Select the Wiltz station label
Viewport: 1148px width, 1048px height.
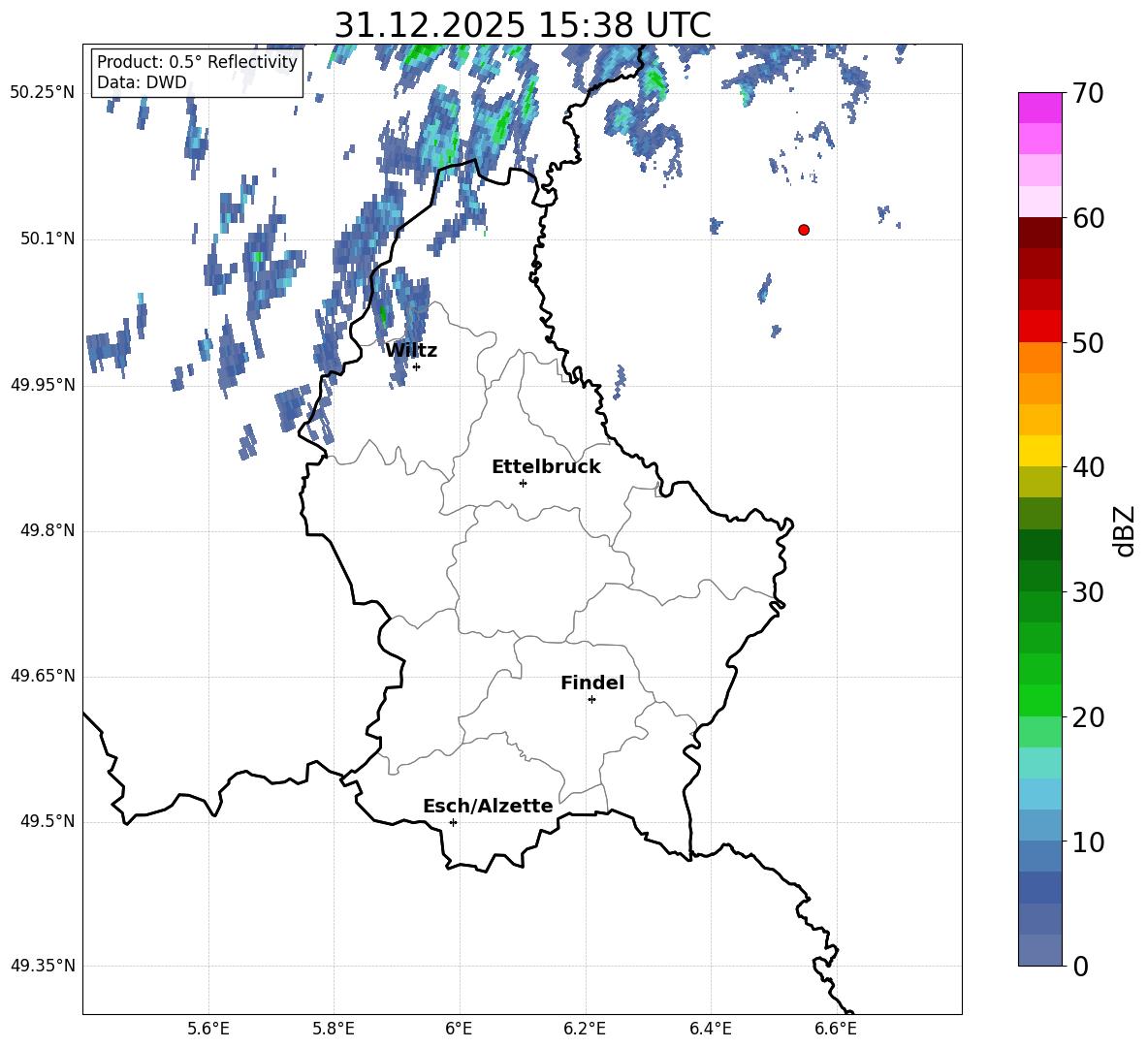tap(411, 351)
